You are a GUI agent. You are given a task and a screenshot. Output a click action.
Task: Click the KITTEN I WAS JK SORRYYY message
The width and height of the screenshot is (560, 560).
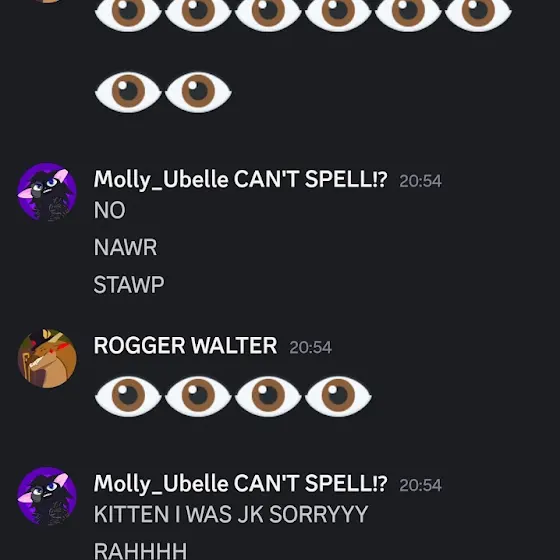[x=231, y=514]
